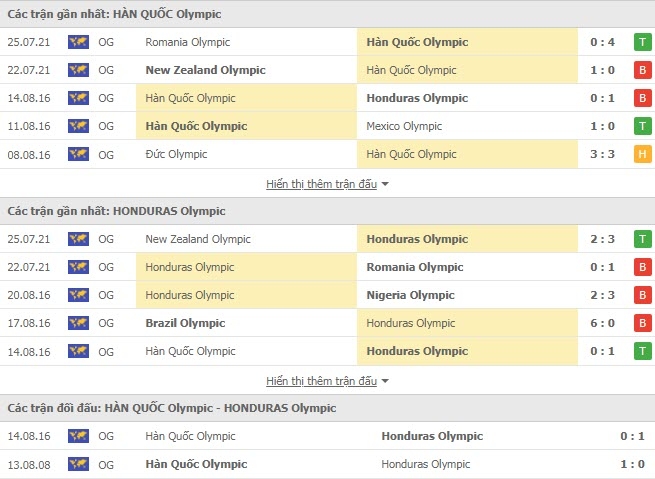Click the 1 : 0 score in the 13.08.08 head-to-head row

point(632,464)
